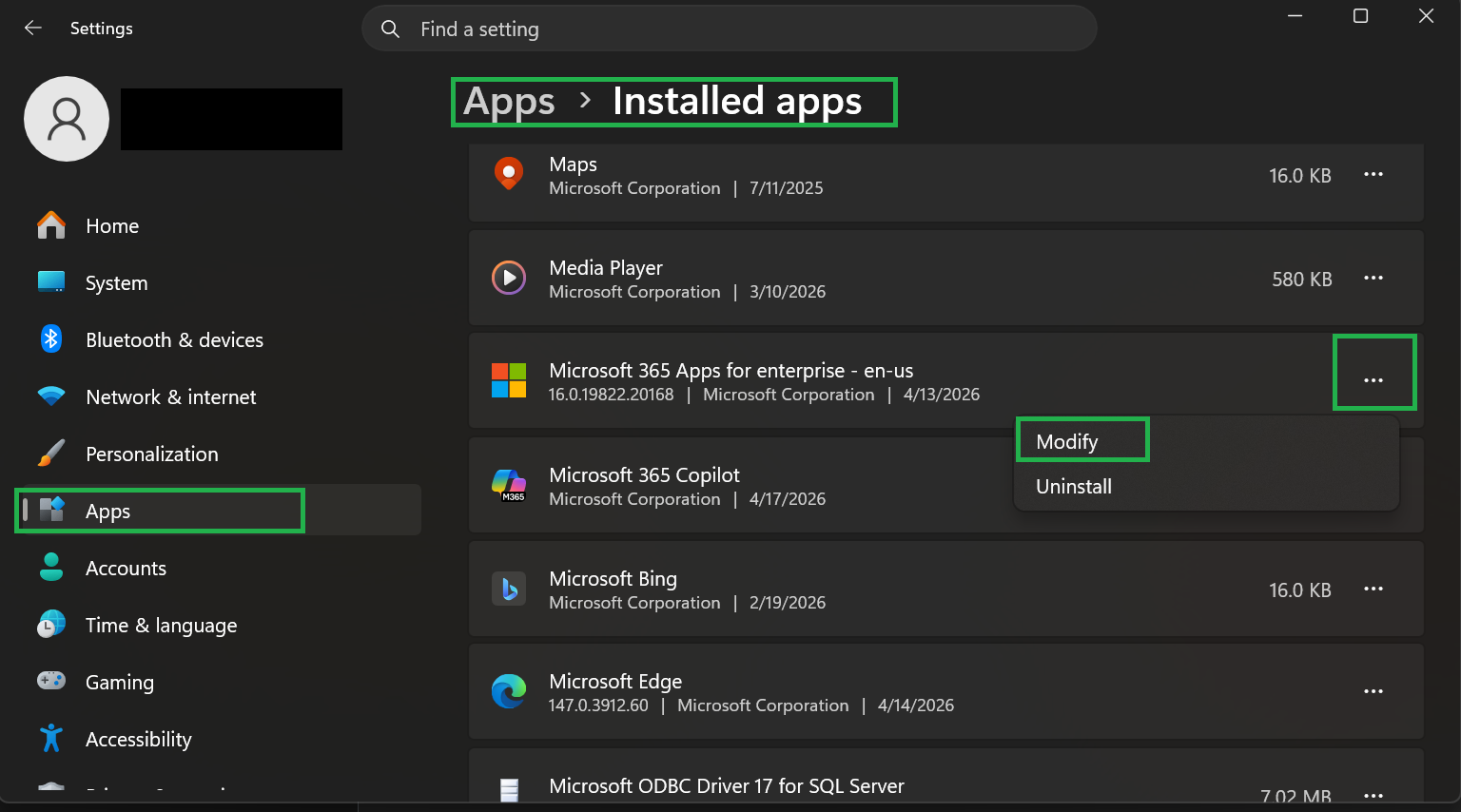The width and height of the screenshot is (1461, 812).
Task: Click the Apps breadcrumb link
Action: (x=509, y=102)
